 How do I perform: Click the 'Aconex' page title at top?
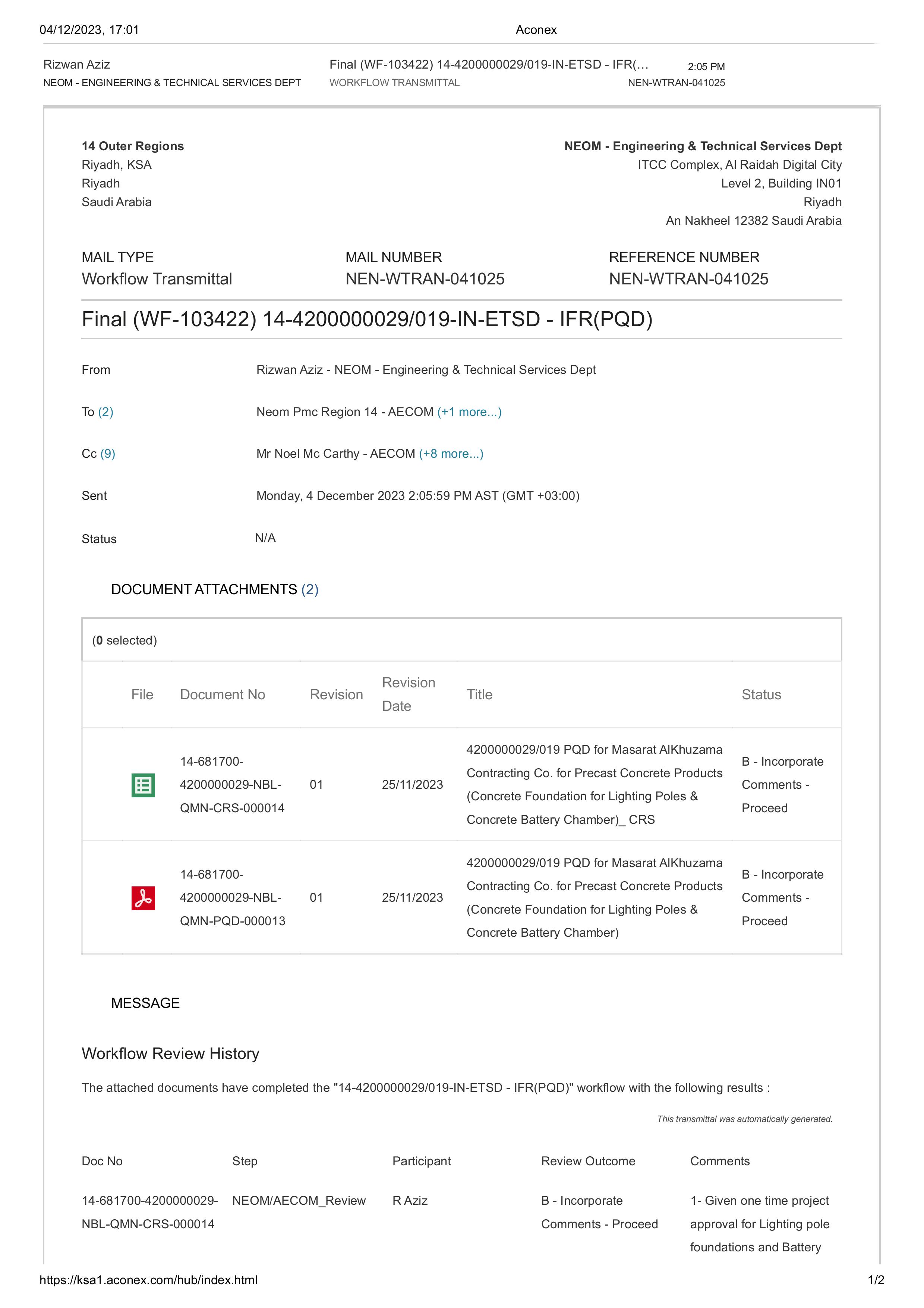pyautogui.click(x=536, y=29)
